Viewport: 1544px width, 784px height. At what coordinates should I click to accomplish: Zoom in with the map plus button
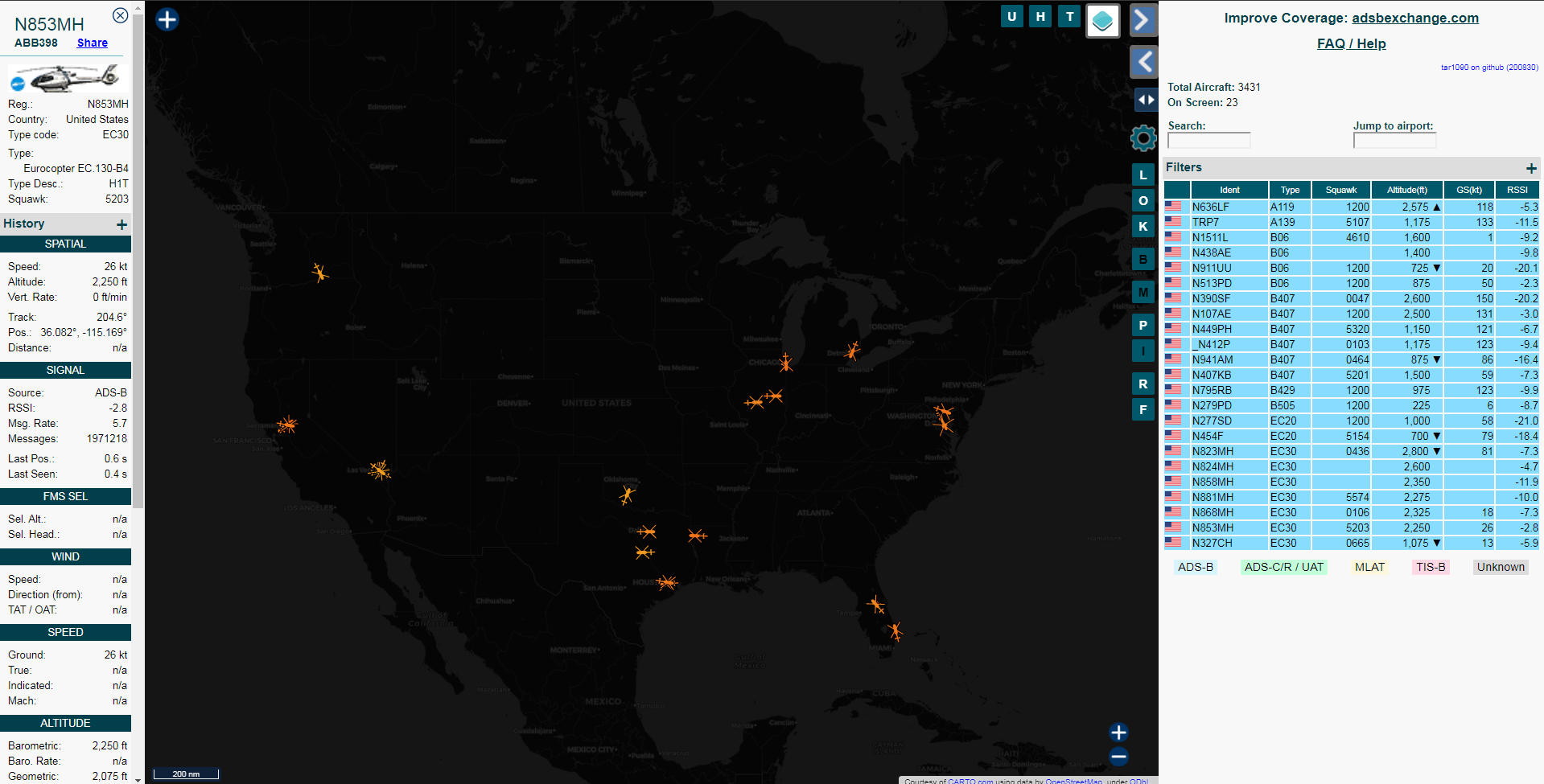point(1118,732)
